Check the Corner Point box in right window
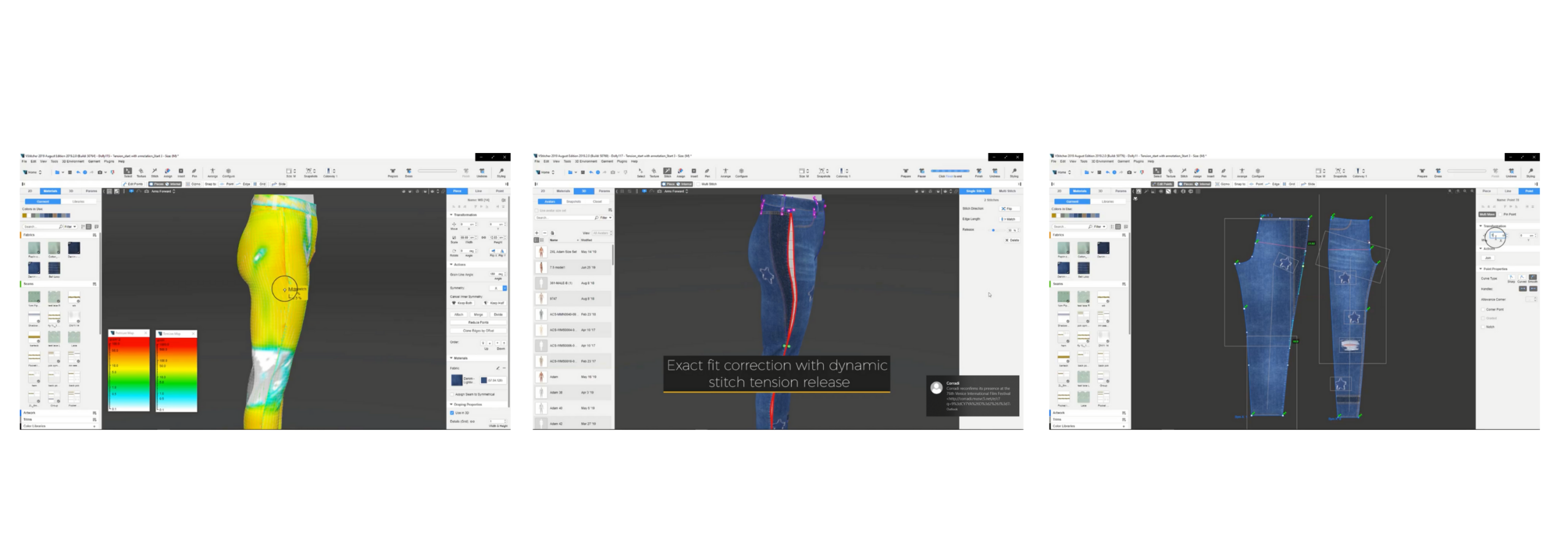The image size is (1568, 551). pos(1483,309)
